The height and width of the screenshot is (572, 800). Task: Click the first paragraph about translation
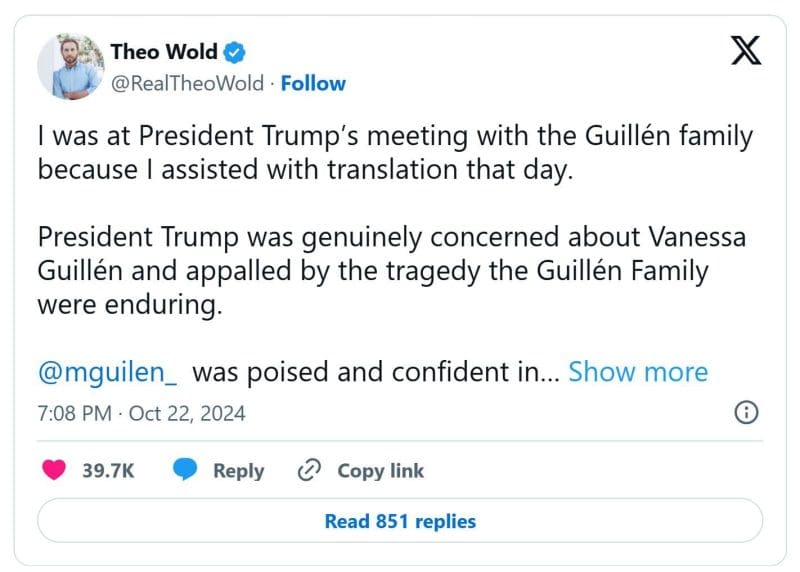click(395, 153)
